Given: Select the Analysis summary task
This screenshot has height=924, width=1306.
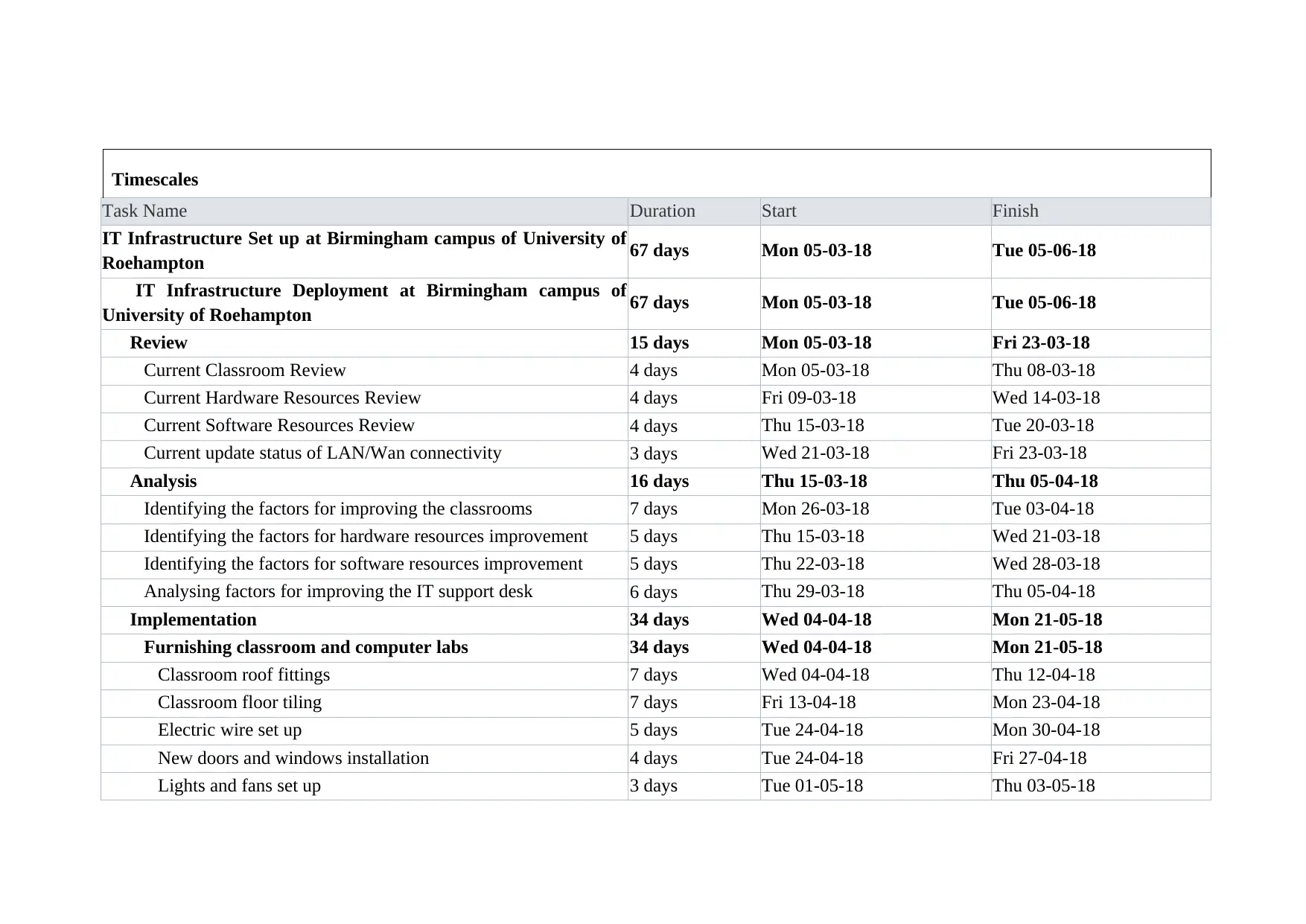Looking at the screenshot, I should [x=164, y=481].
